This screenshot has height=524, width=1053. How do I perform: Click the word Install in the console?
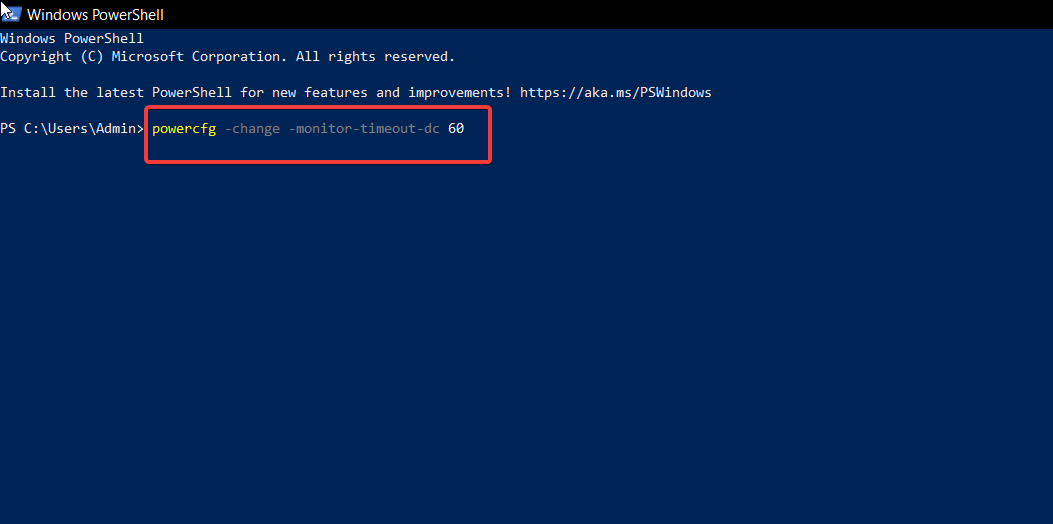tap(28, 93)
